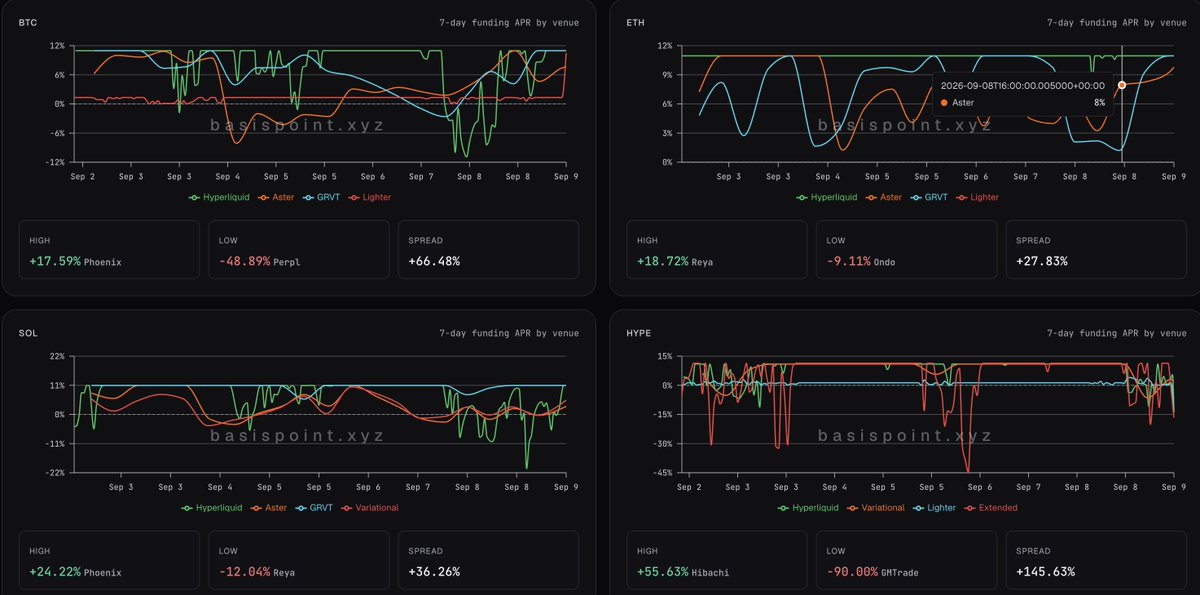
Task: Open BTC SPREAD +66.48% stat card
Action: pyautogui.click(x=488, y=249)
